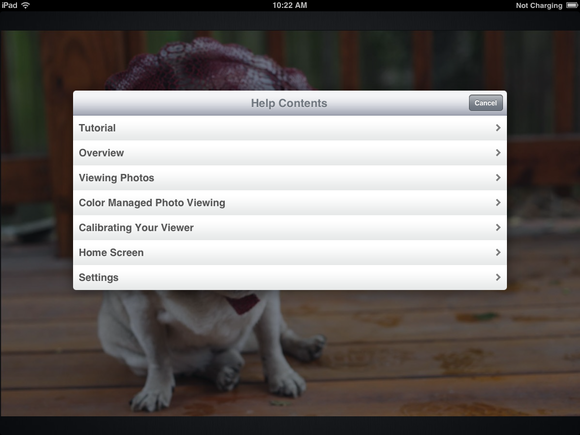Viewport: 580px width, 435px height.
Task: Select Viewing Photos entry
Action: (290, 178)
